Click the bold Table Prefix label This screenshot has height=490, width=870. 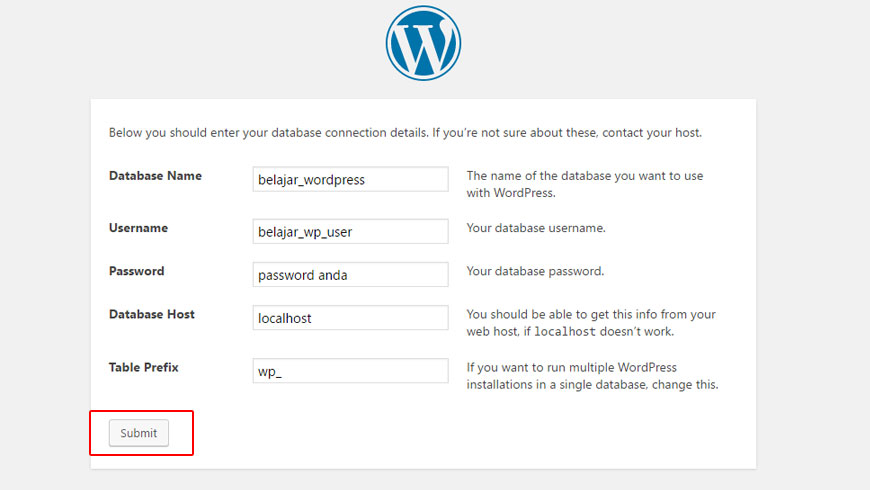144,367
